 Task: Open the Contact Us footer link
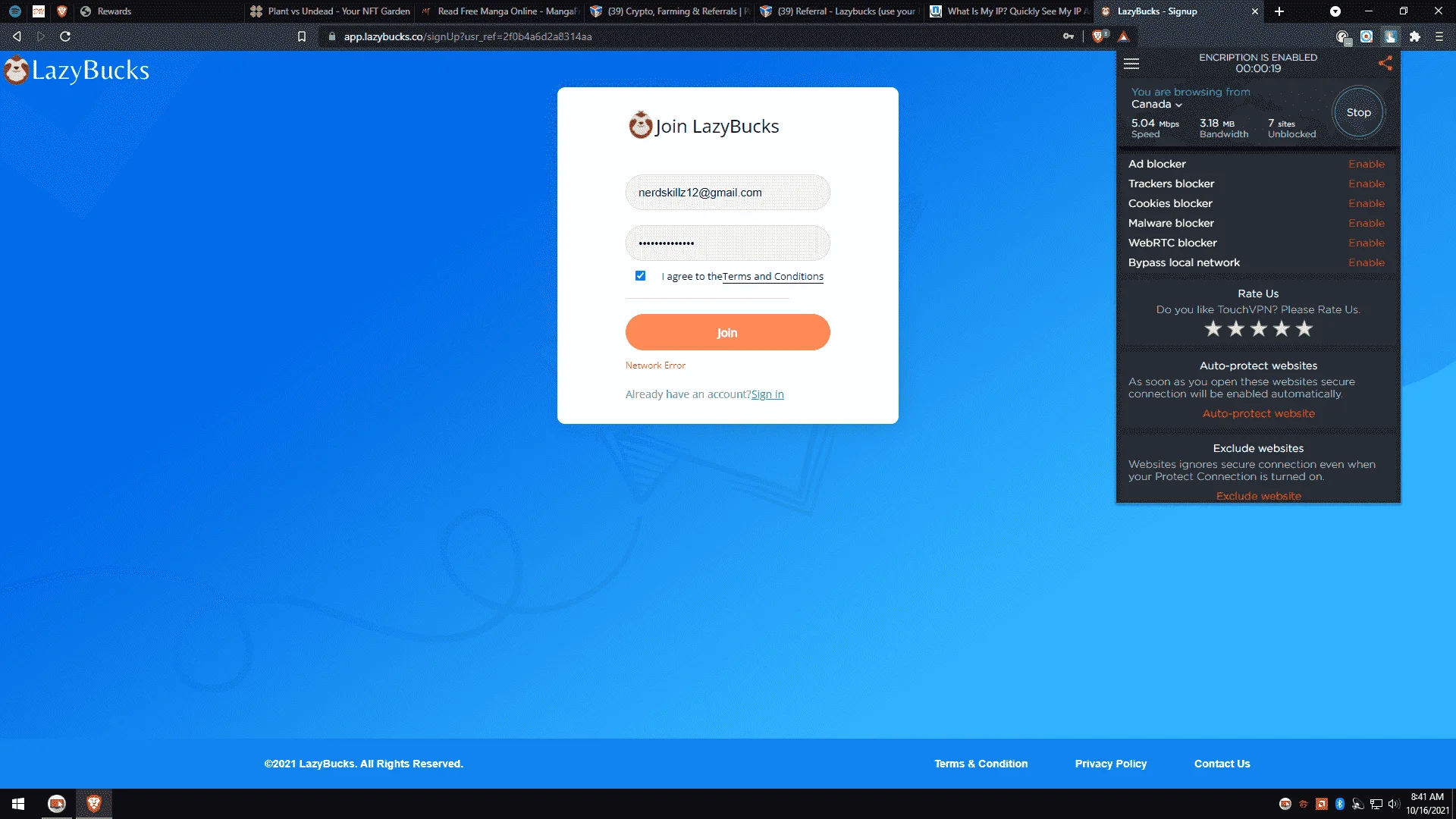click(1222, 764)
